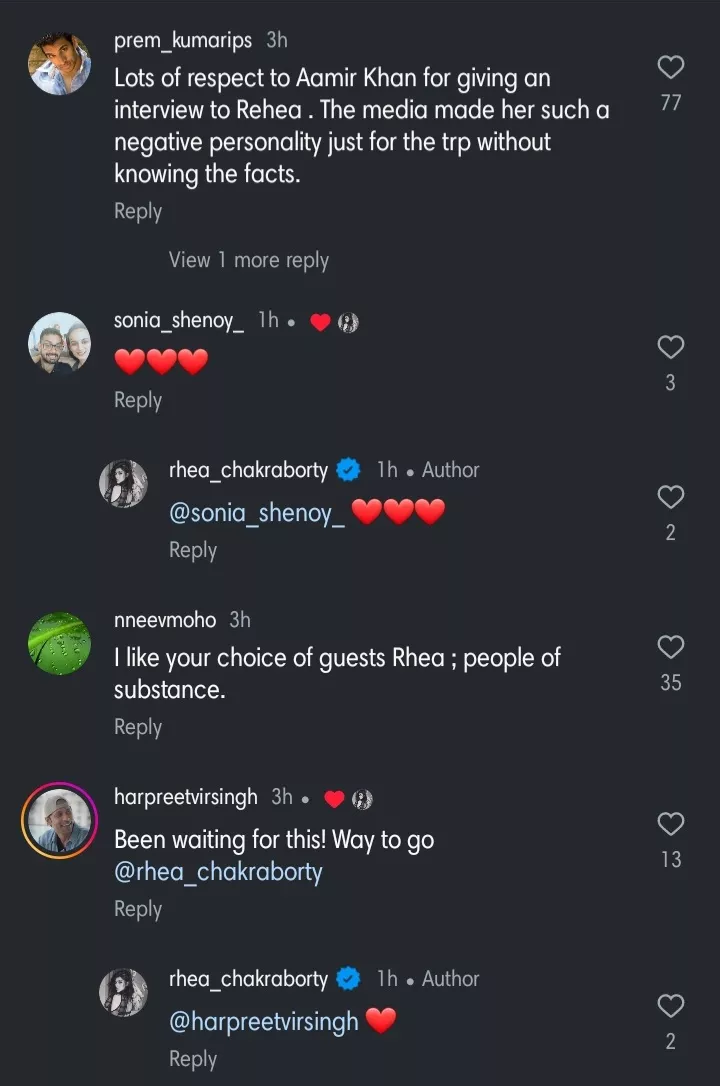Like prem_kumarips's comment about Aamir Khan

[670, 68]
